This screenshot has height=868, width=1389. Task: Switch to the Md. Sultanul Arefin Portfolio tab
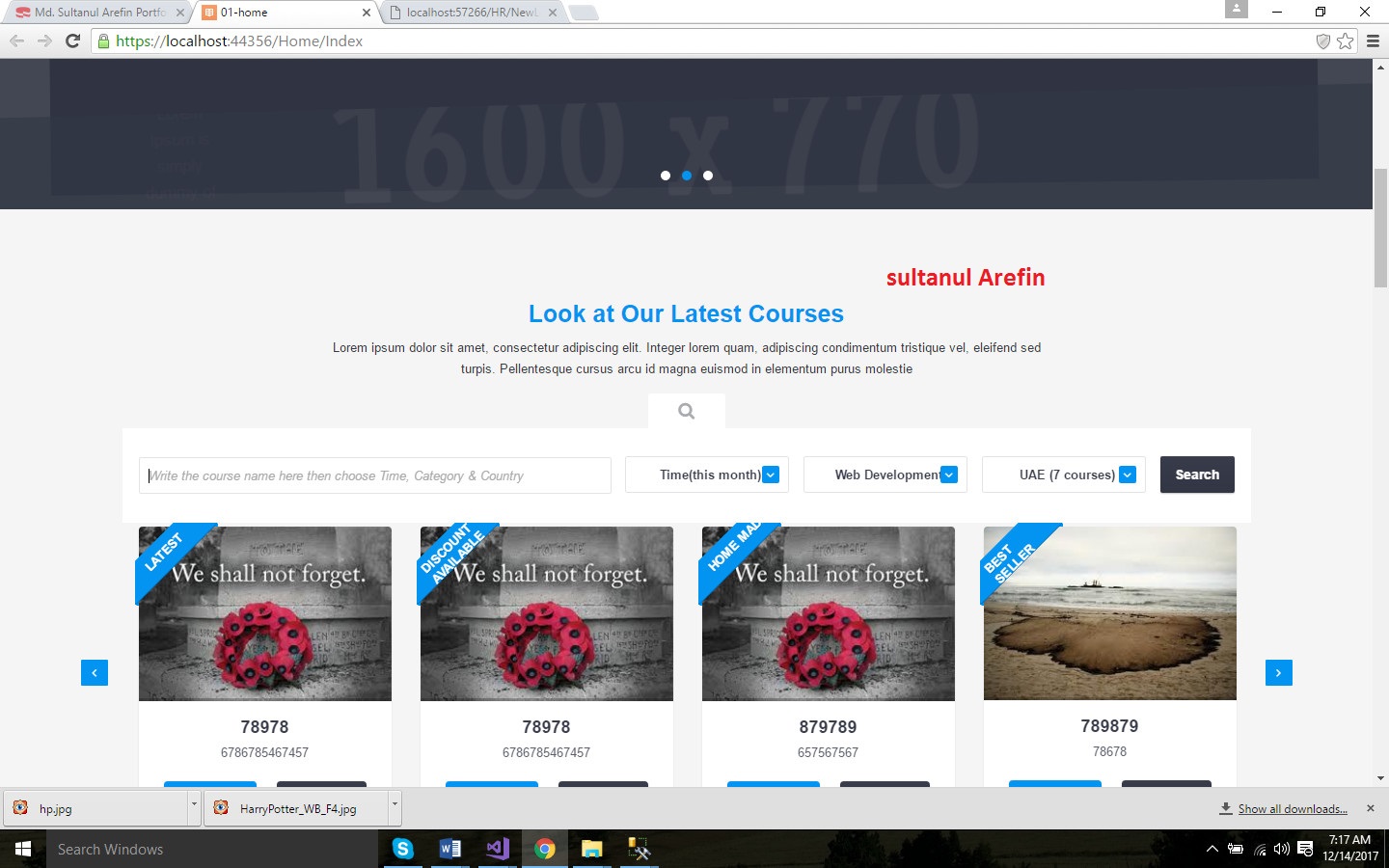pos(96,13)
